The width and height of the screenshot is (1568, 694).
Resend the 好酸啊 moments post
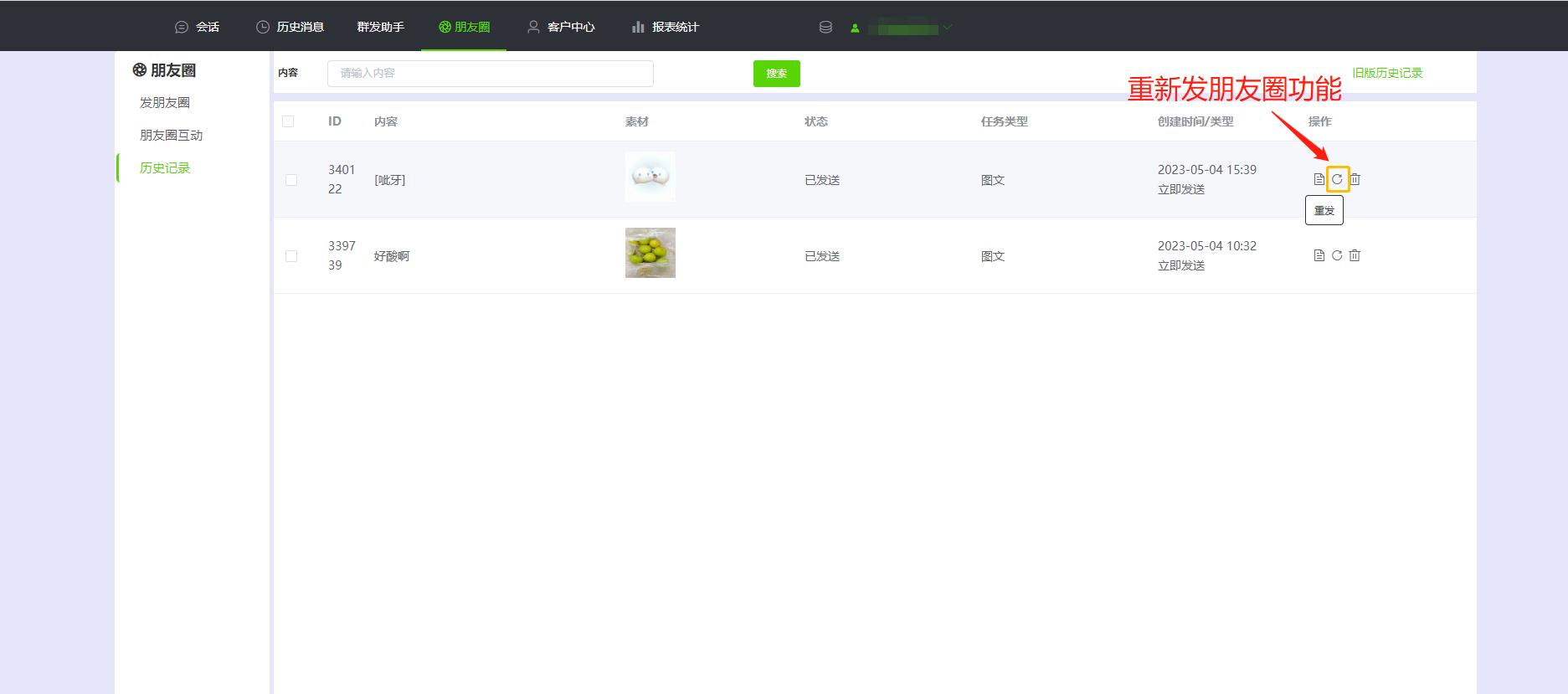click(1337, 255)
